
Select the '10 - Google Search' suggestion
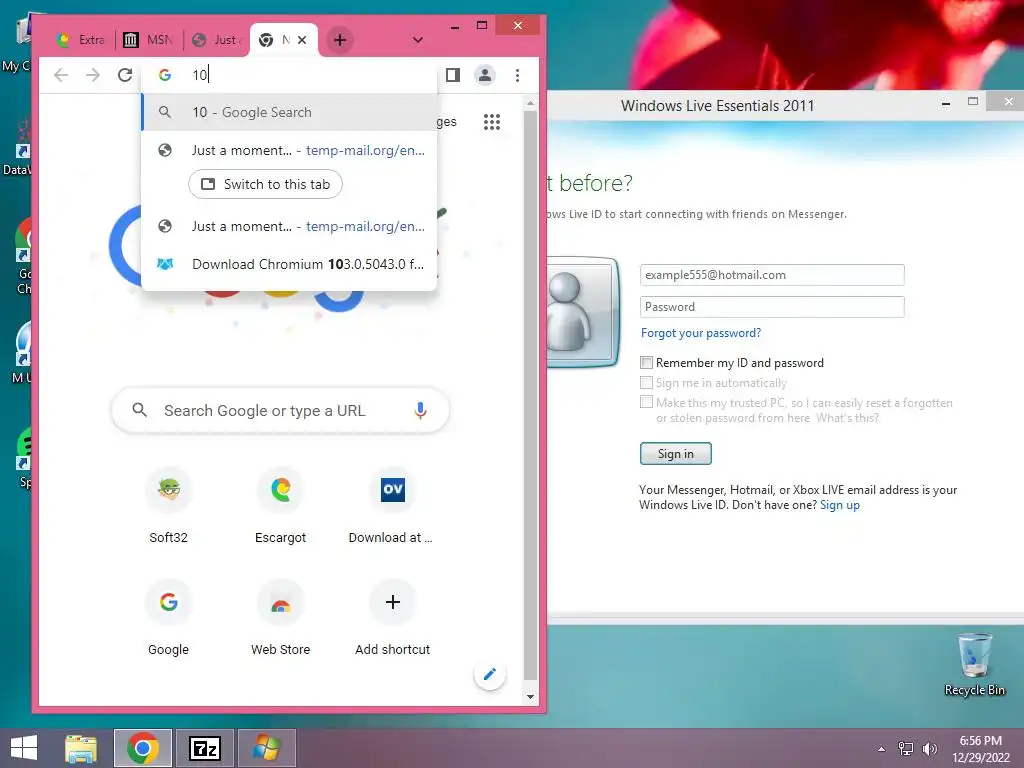tap(289, 112)
